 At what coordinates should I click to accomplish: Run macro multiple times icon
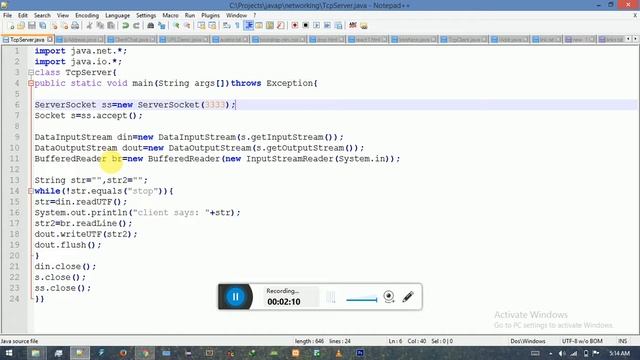(x=327, y=26)
